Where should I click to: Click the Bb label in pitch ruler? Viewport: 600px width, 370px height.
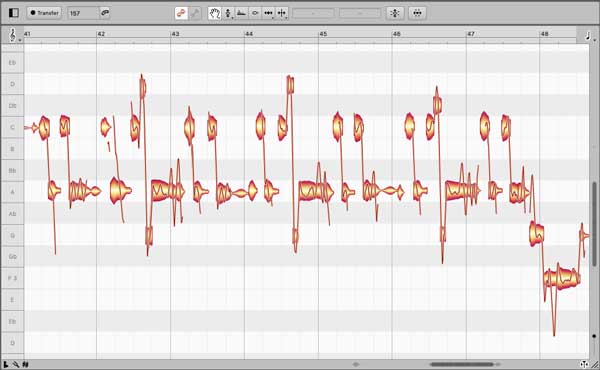tap(12, 170)
